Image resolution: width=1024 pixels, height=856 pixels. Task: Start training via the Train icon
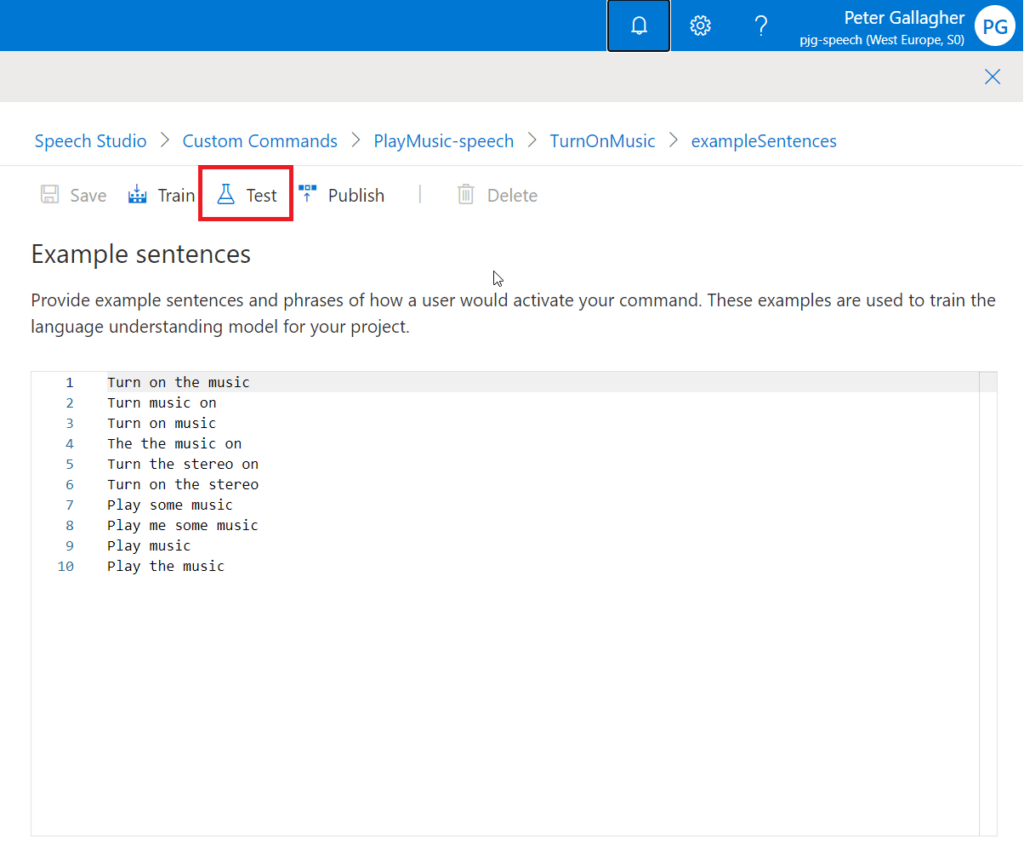point(137,194)
